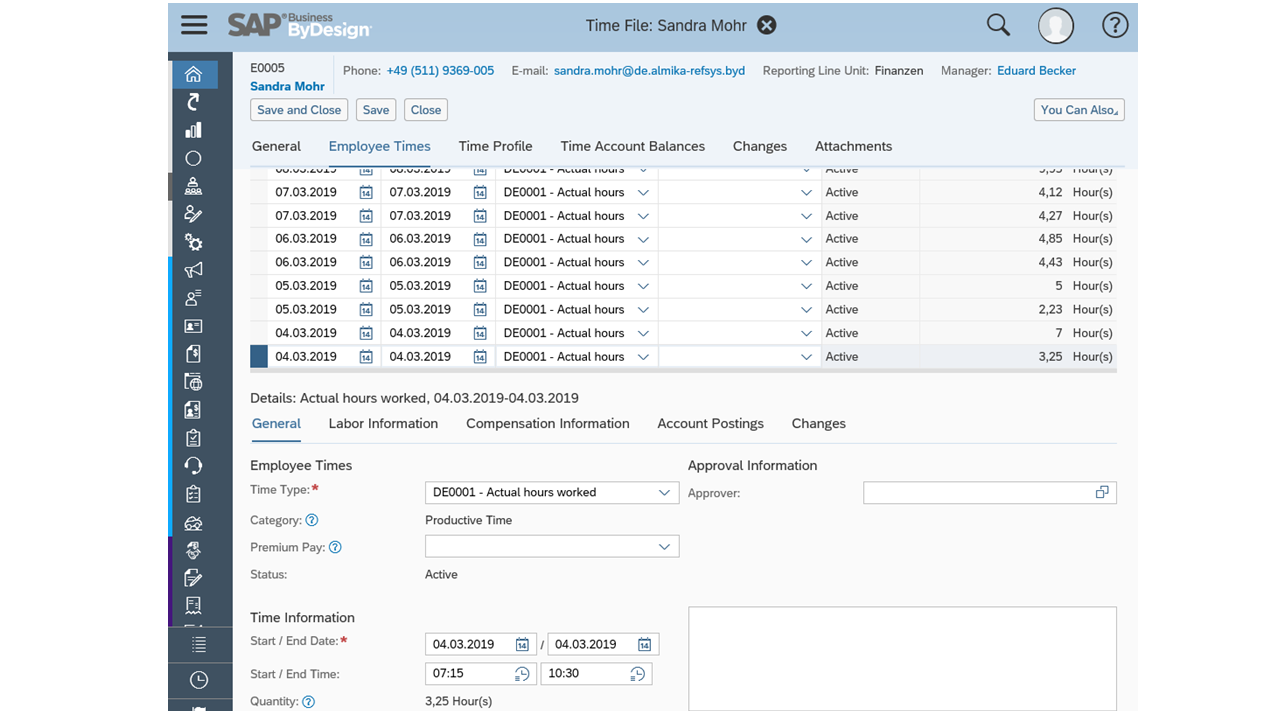Open manager Eduard Becker link
Screen dimensions: 1280x720
[x=1036, y=71]
